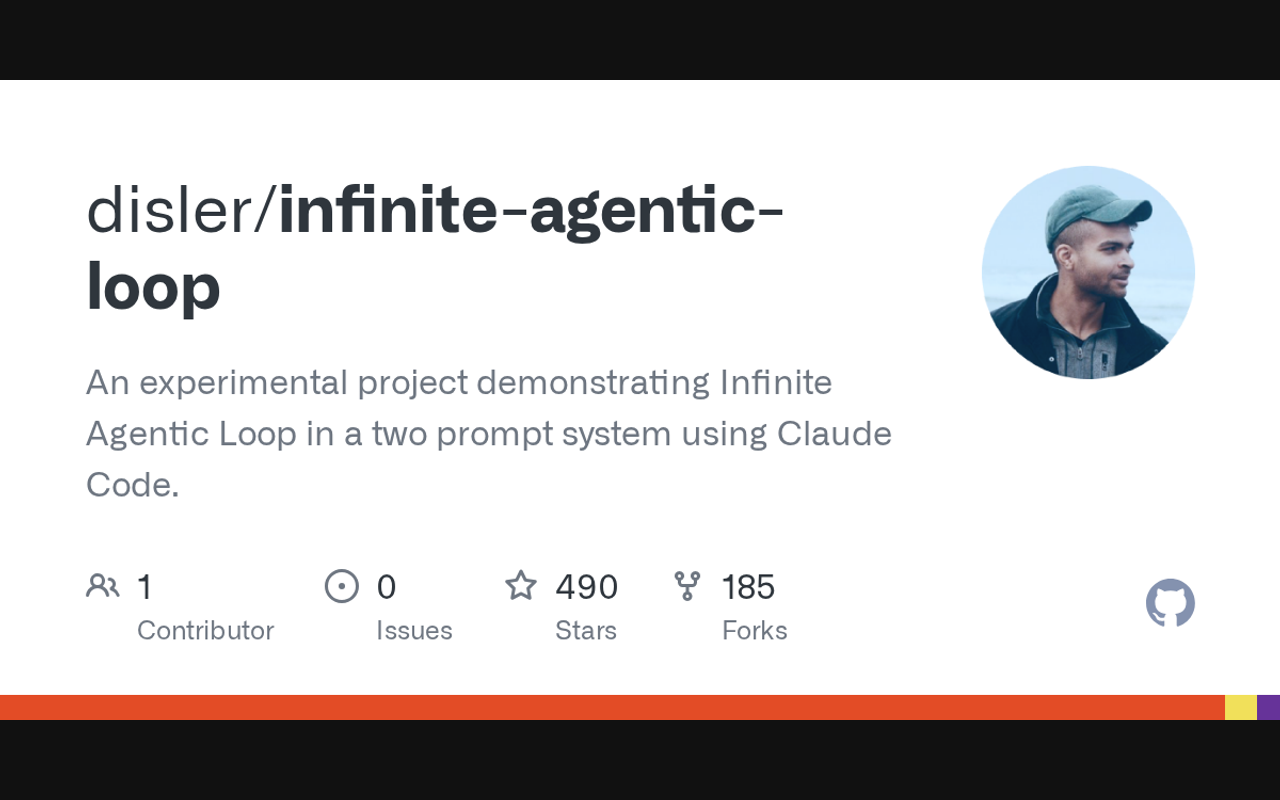
Task: Click the profile avatar of disler
Action: tap(1088, 272)
